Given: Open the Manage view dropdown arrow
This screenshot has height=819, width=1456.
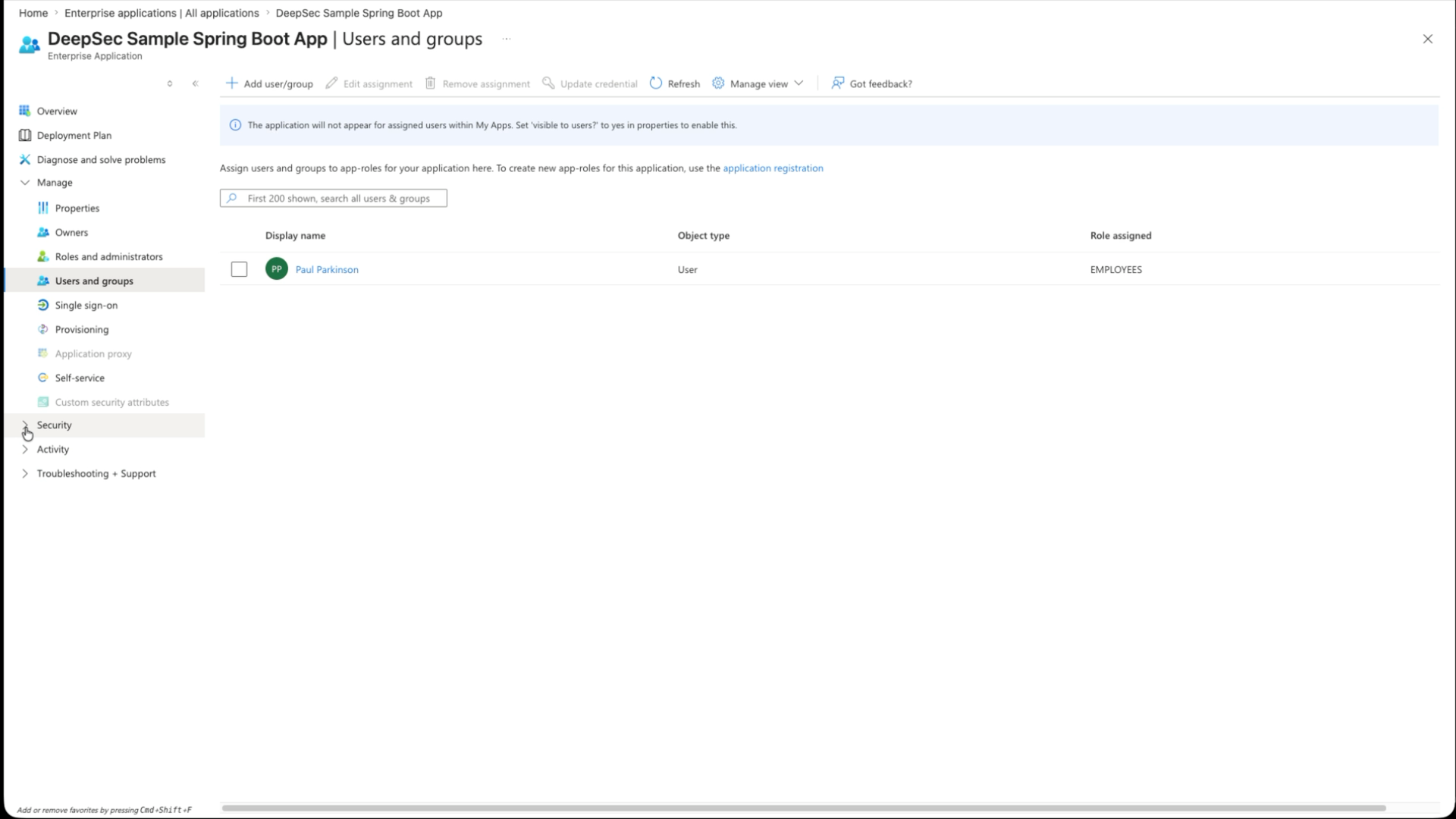Looking at the screenshot, I should point(799,83).
